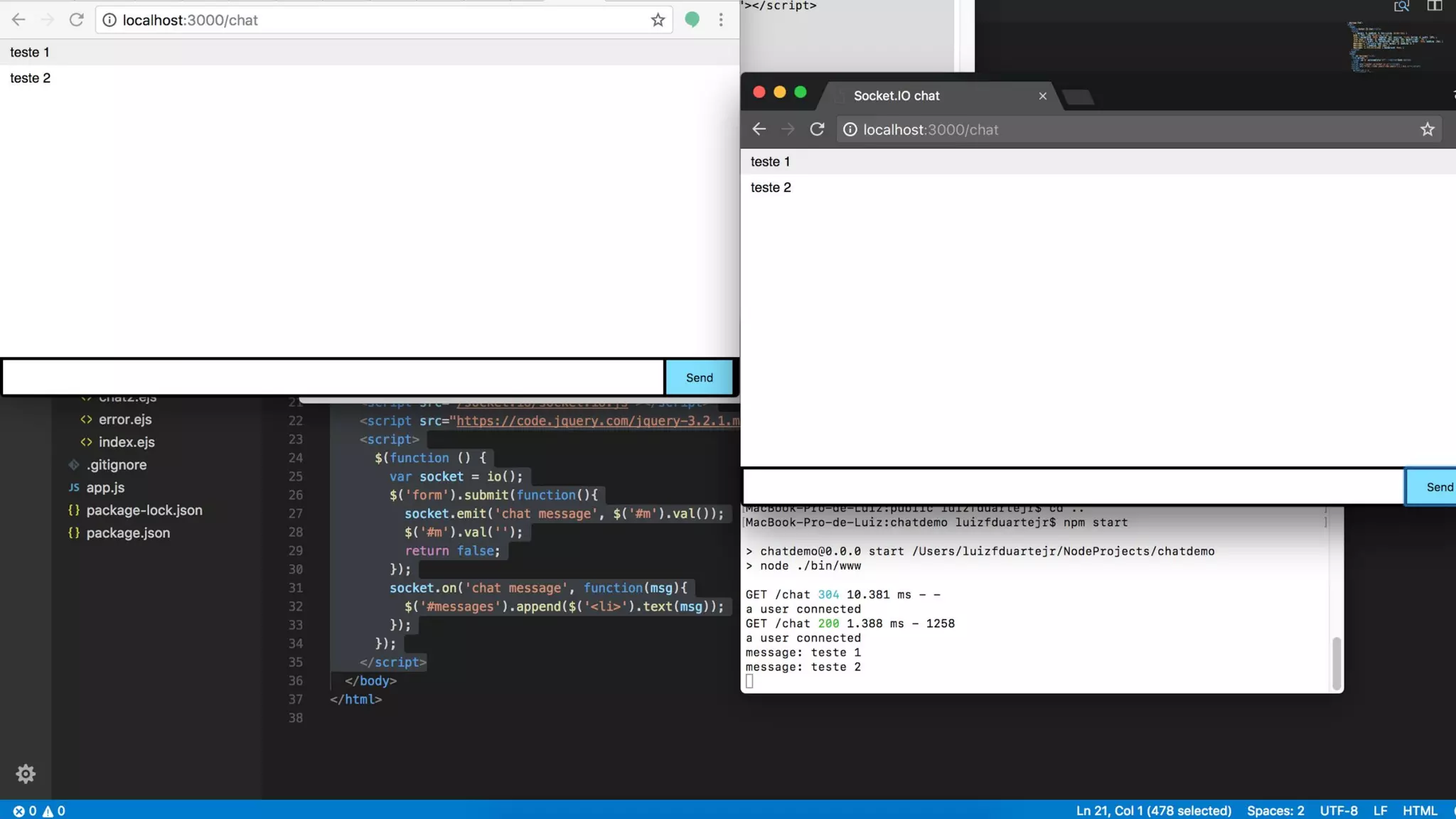Open the three-dot menu in left browser
This screenshot has width=1456, height=819.
tap(721, 20)
